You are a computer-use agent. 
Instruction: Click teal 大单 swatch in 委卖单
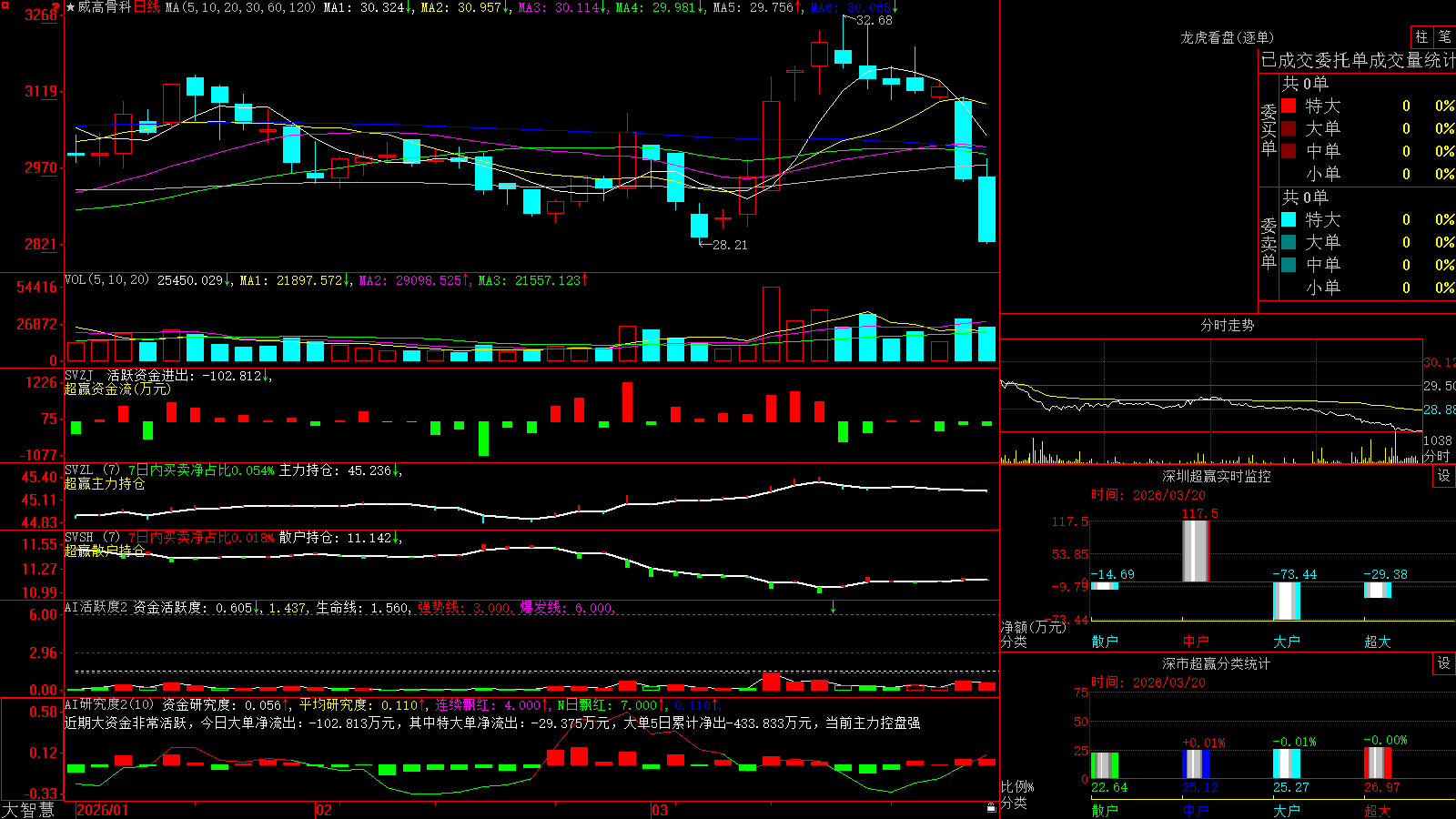(1289, 242)
